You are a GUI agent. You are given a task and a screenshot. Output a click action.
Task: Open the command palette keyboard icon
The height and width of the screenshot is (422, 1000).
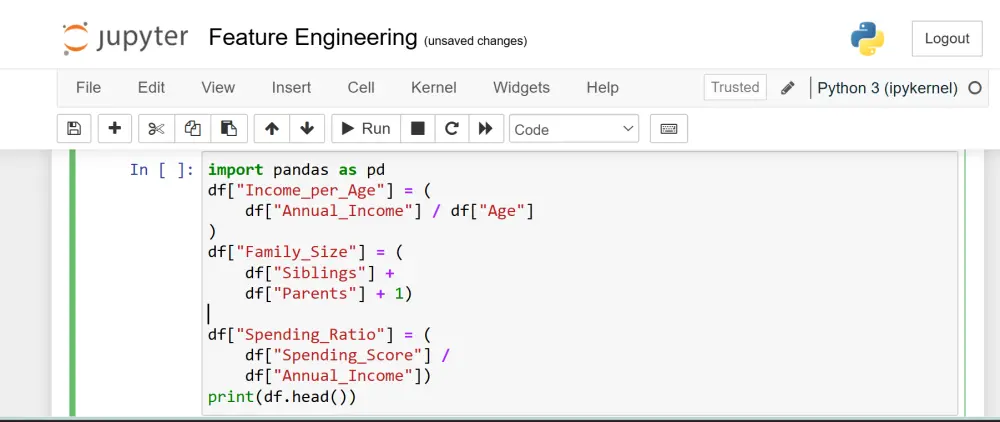click(x=668, y=129)
